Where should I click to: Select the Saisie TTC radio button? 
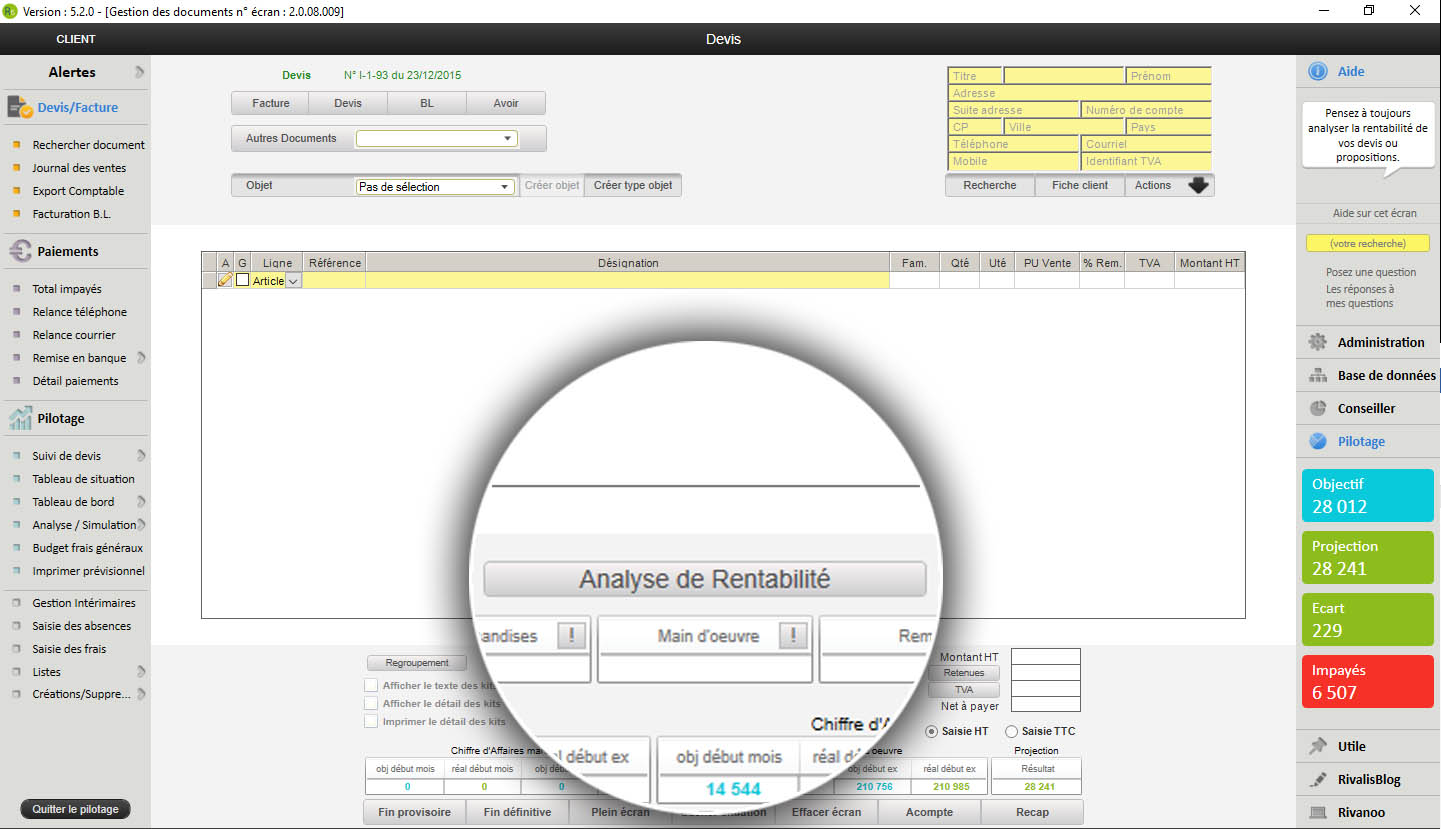(x=1012, y=731)
